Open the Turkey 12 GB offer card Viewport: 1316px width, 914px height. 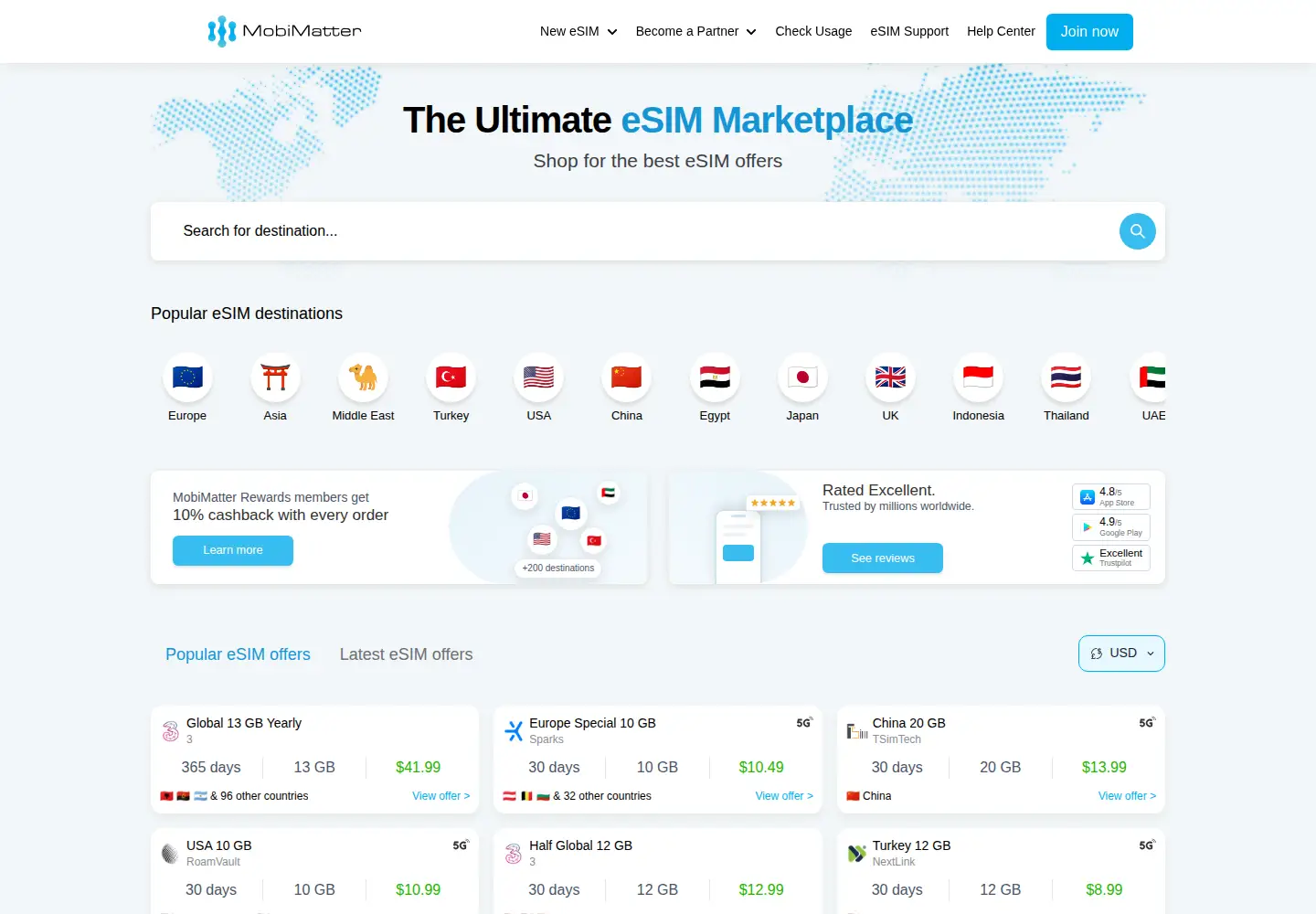tap(1001, 871)
